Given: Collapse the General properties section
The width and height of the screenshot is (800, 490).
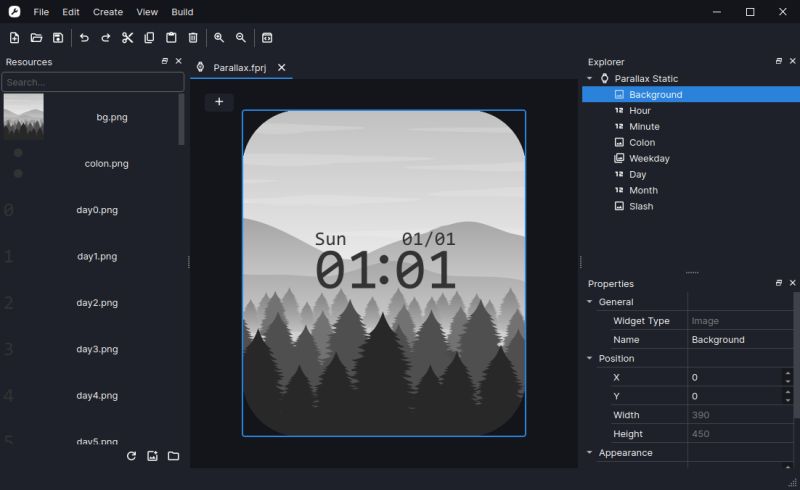Looking at the screenshot, I should [590, 302].
